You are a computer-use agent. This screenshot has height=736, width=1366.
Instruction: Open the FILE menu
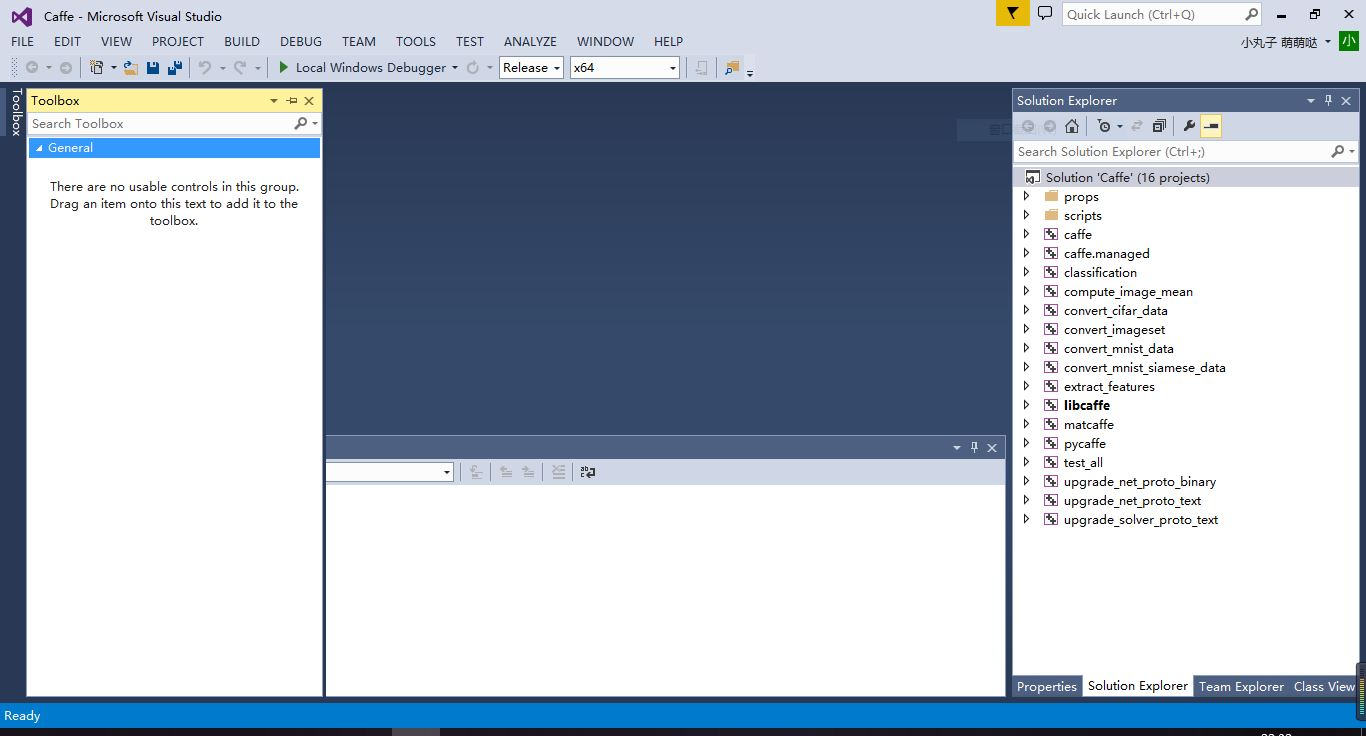tap(22, 41)
